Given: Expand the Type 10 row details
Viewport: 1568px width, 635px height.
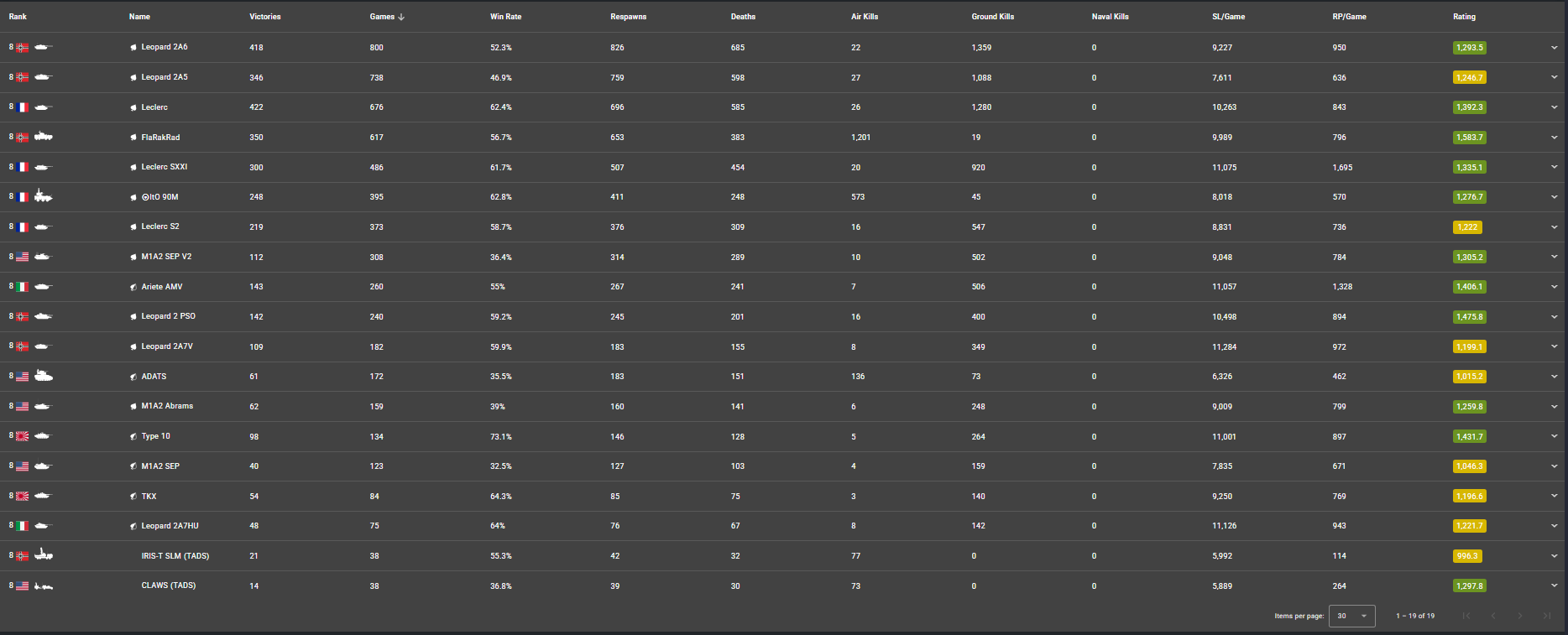Looking at the screenshot, I should click(x=1555, y=436).
